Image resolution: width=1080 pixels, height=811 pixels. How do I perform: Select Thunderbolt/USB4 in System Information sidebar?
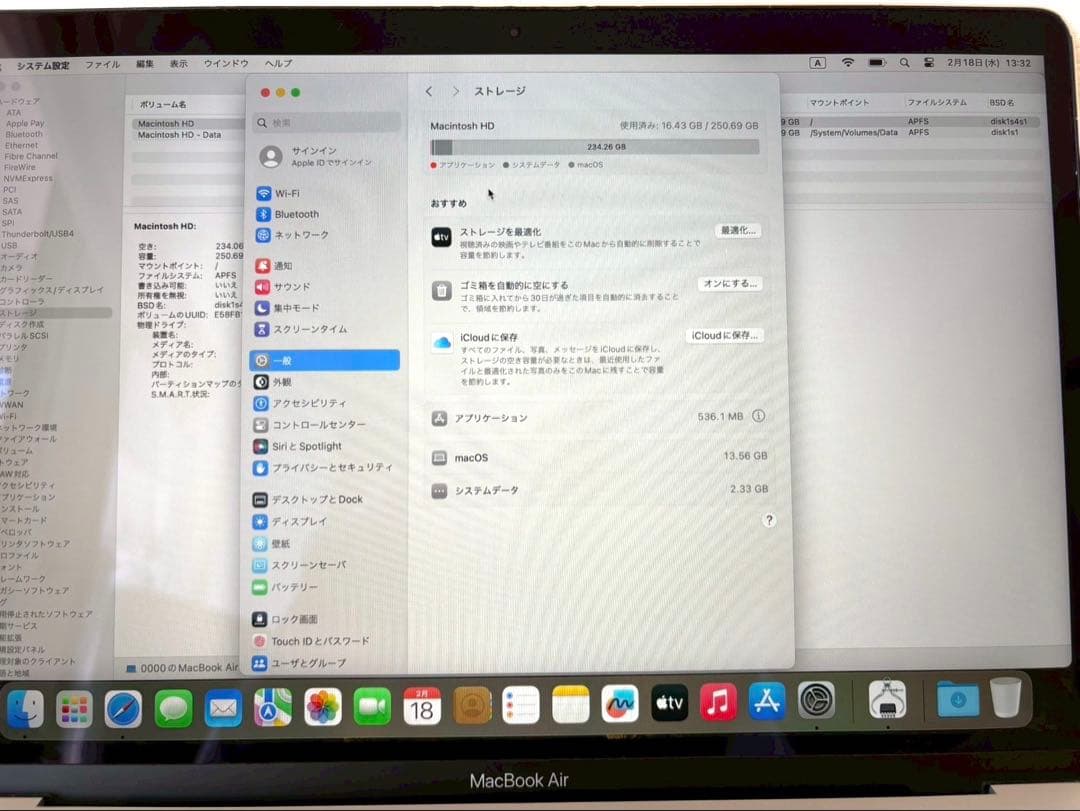[x=38, y=234]
